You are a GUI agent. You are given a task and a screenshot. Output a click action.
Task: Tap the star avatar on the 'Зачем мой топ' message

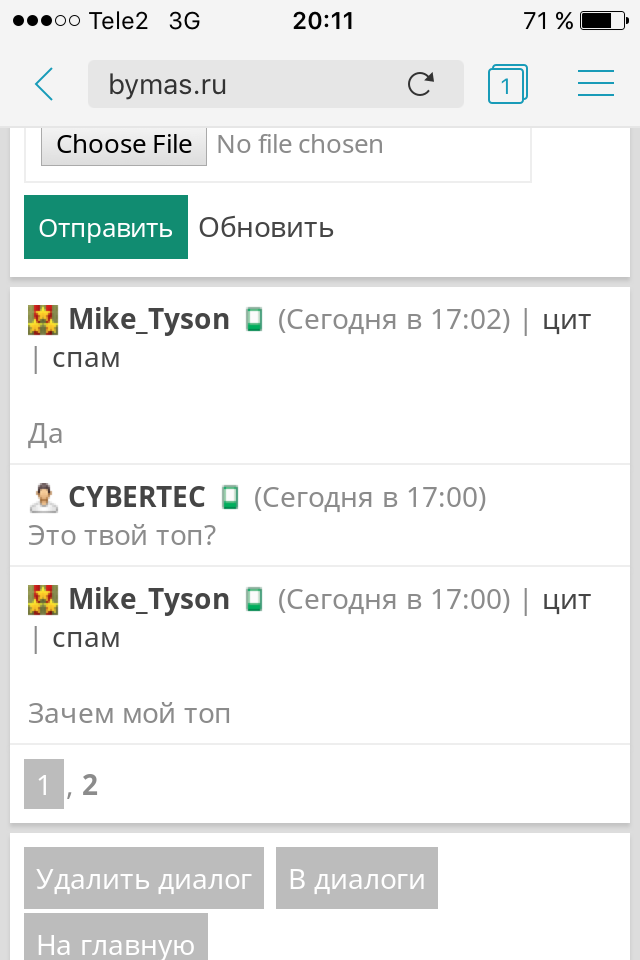(43, 600)
